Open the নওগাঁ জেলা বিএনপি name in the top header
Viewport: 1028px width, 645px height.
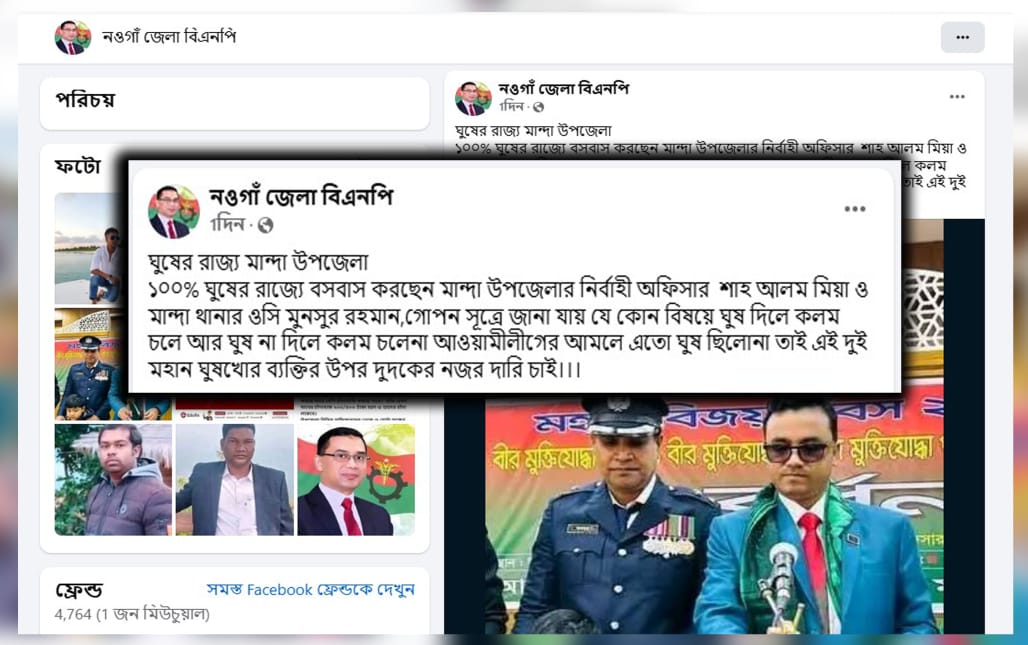click(x=169, y=36)
